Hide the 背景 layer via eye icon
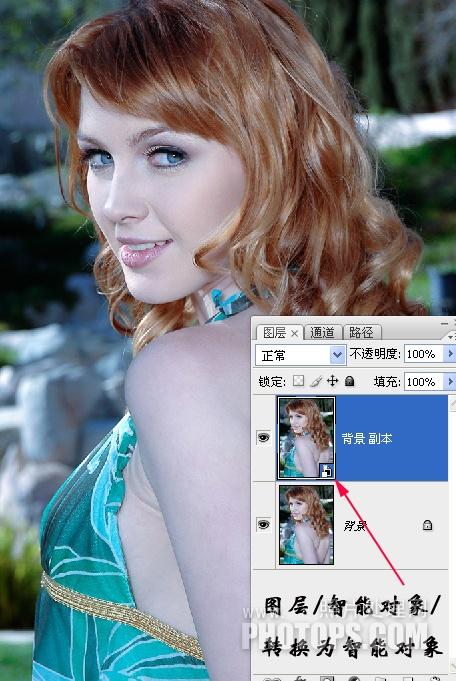The width and height of the screenshot is (456, 681). click(x=264, y=525)
